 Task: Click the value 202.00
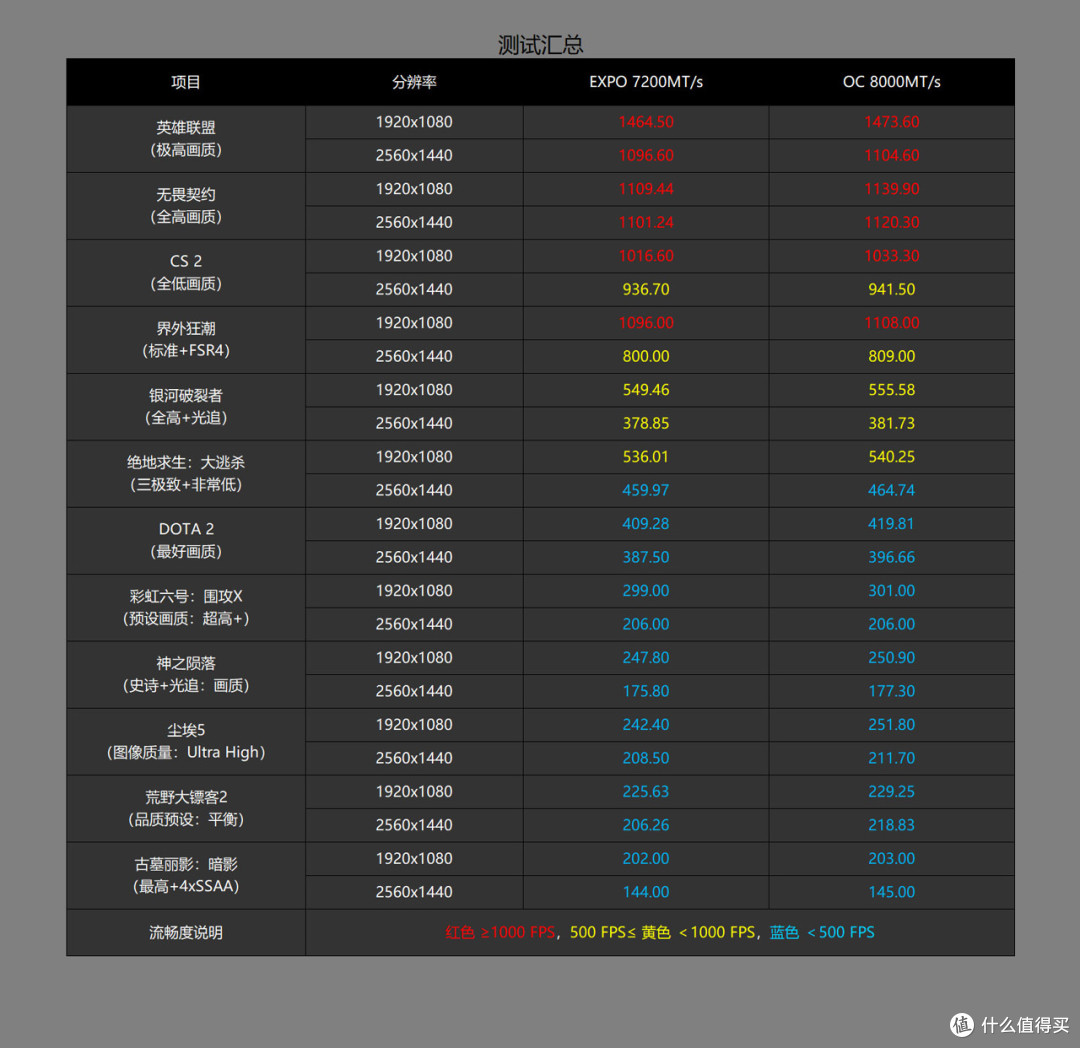coord(645,859)
